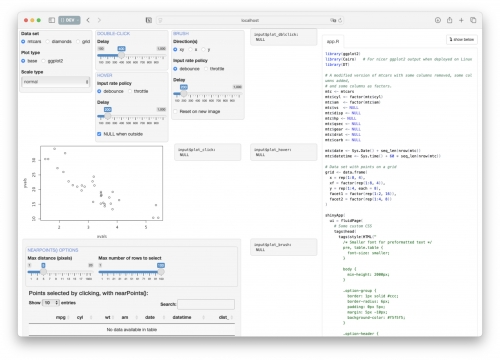The height and width of the screenshot is (360, 500).
Task: Sort the table by the date column
Action: click(150, 317)
